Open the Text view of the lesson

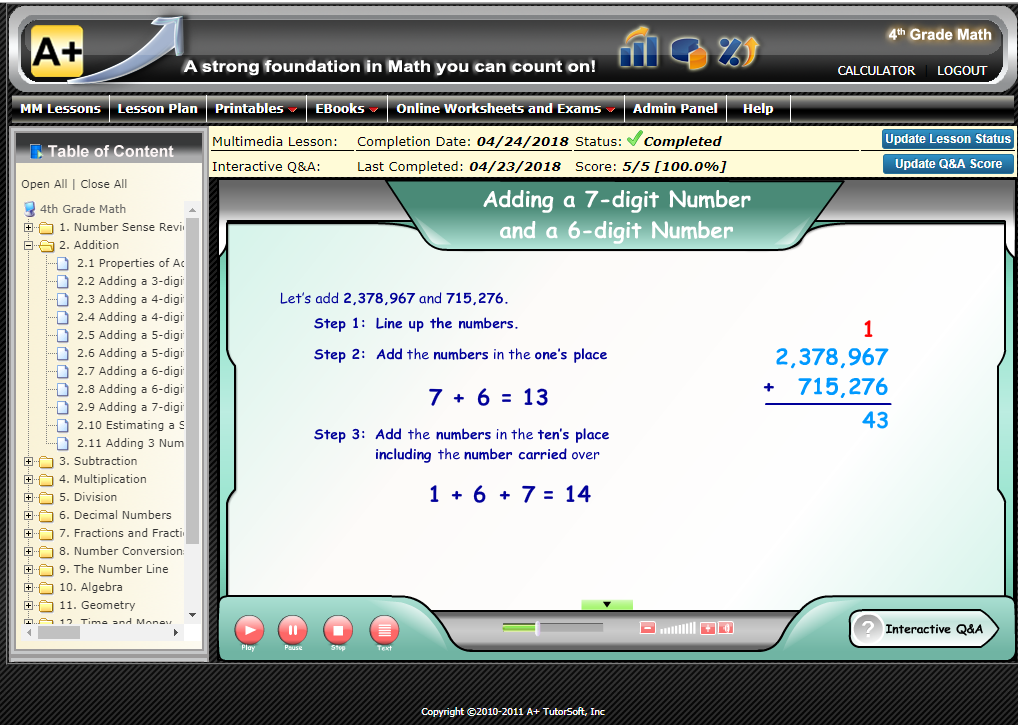click(384, 630)
